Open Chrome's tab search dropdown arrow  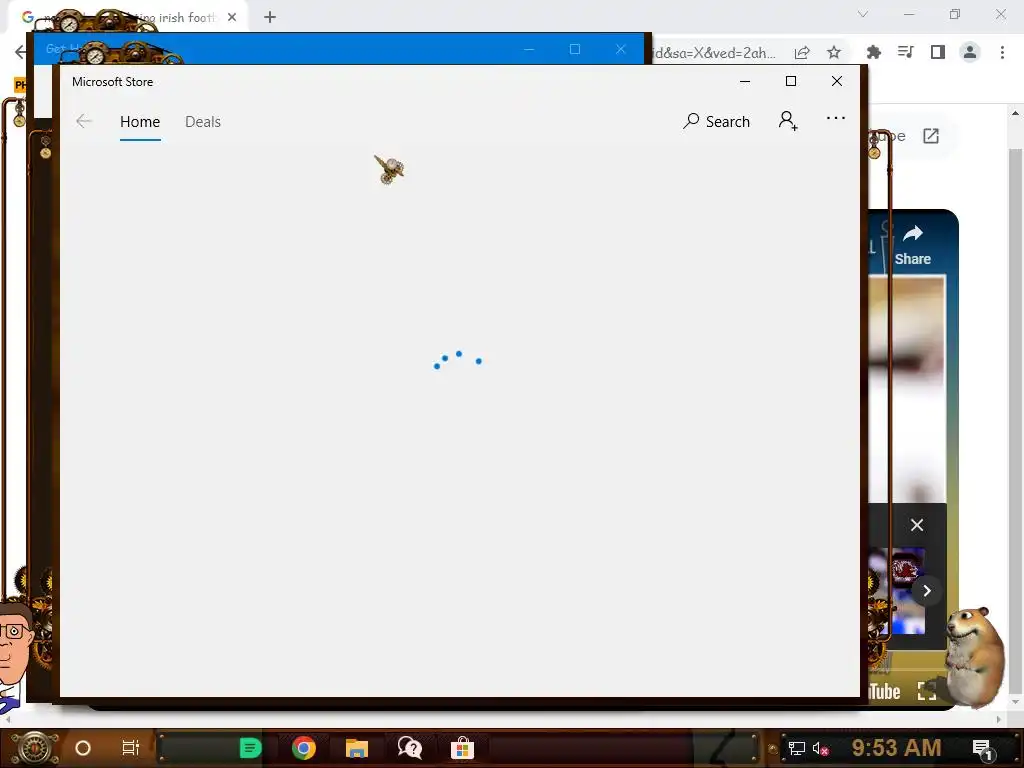863,14
